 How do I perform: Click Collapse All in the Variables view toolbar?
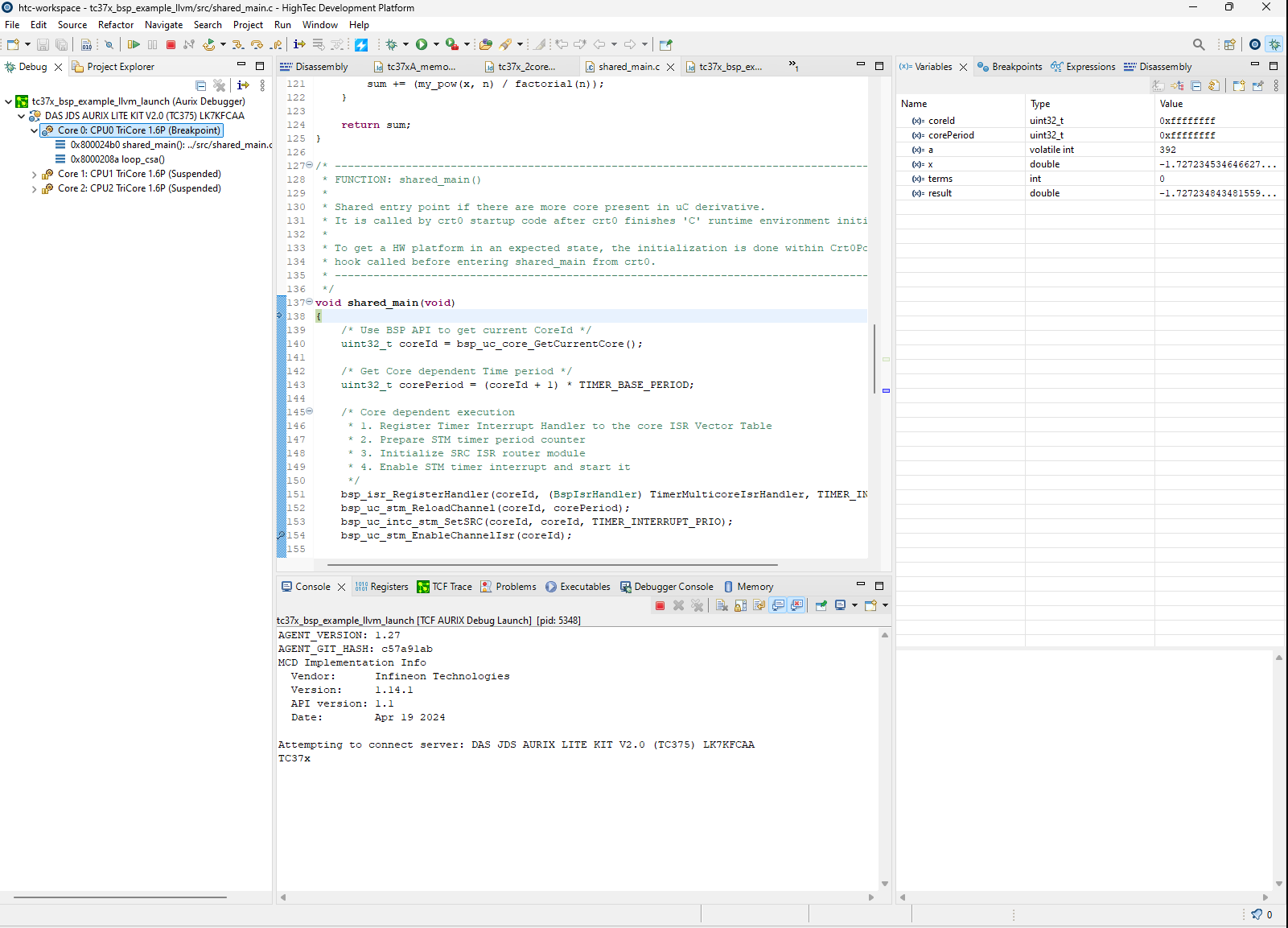point(1196,85)
